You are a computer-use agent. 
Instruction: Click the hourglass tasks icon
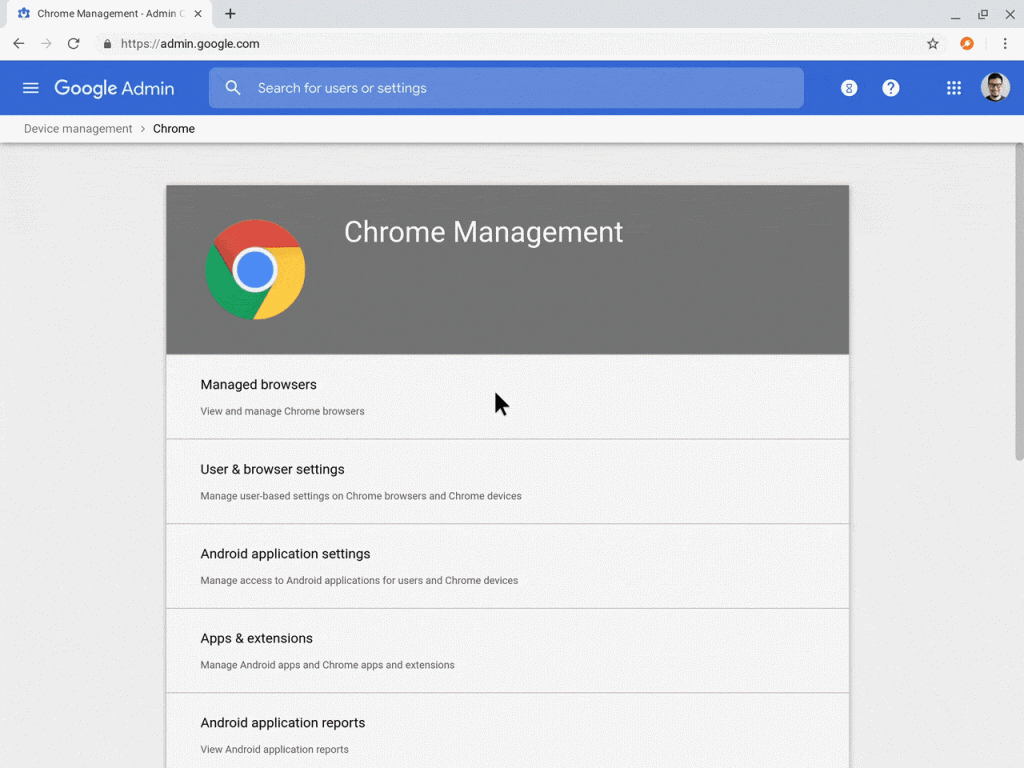pyautogui.click(x=848, y=88)
